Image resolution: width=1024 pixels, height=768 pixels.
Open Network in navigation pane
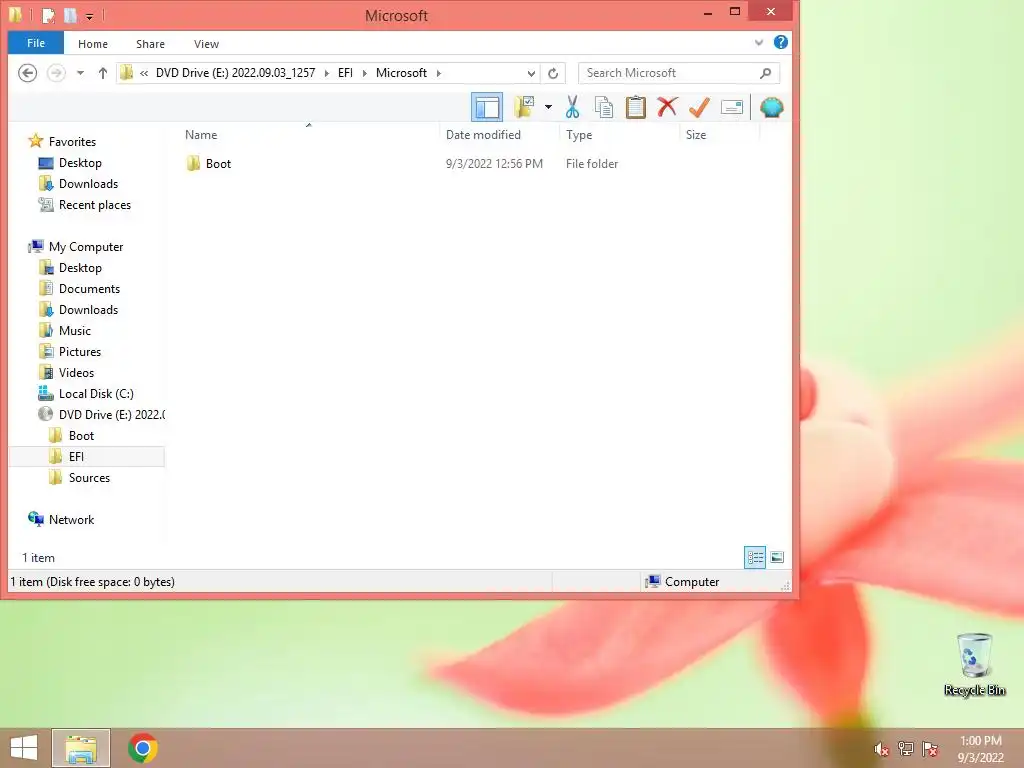[x=71, y=519]
